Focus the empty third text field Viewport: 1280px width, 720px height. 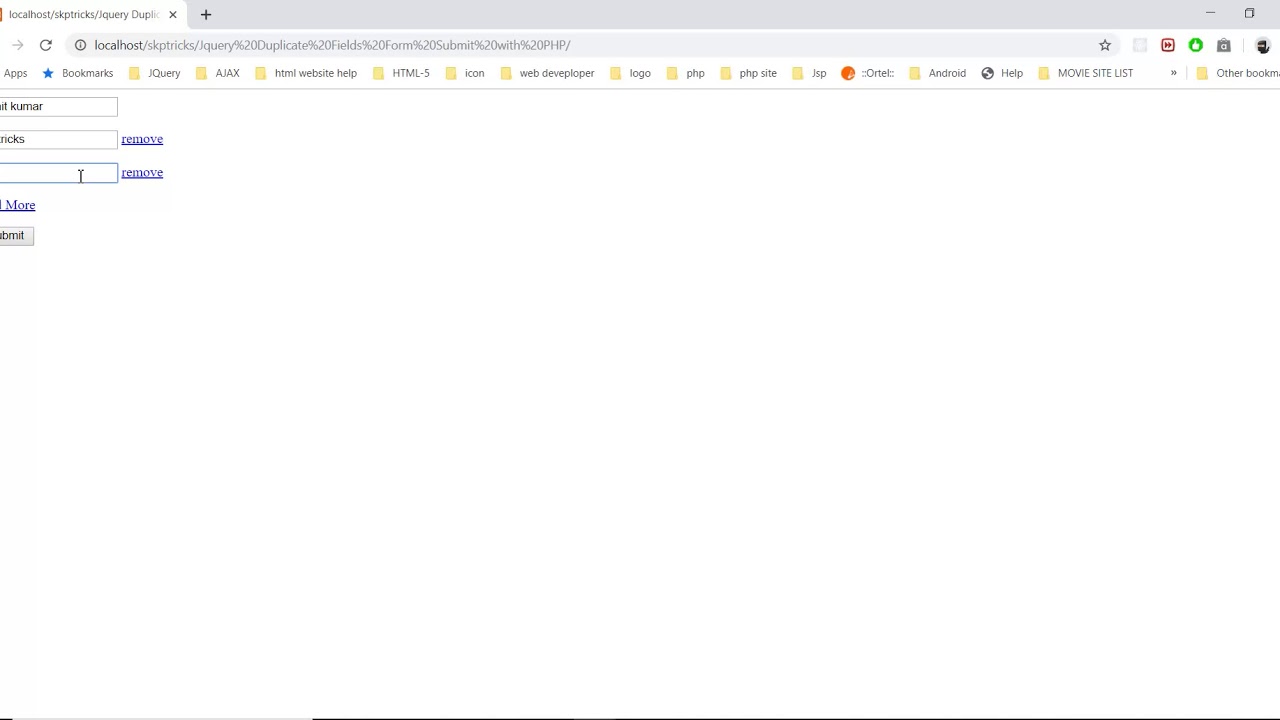pyautogui.click(x=58, y=173)
